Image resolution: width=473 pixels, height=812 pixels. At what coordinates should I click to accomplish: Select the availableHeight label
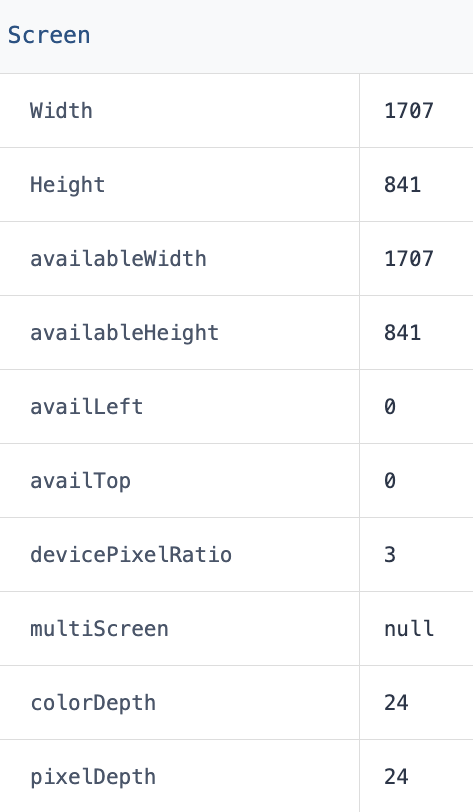point(124,333)
